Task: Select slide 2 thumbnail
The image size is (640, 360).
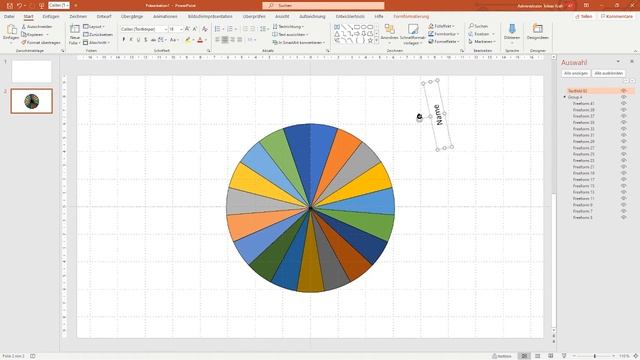Action: [32, 101]
